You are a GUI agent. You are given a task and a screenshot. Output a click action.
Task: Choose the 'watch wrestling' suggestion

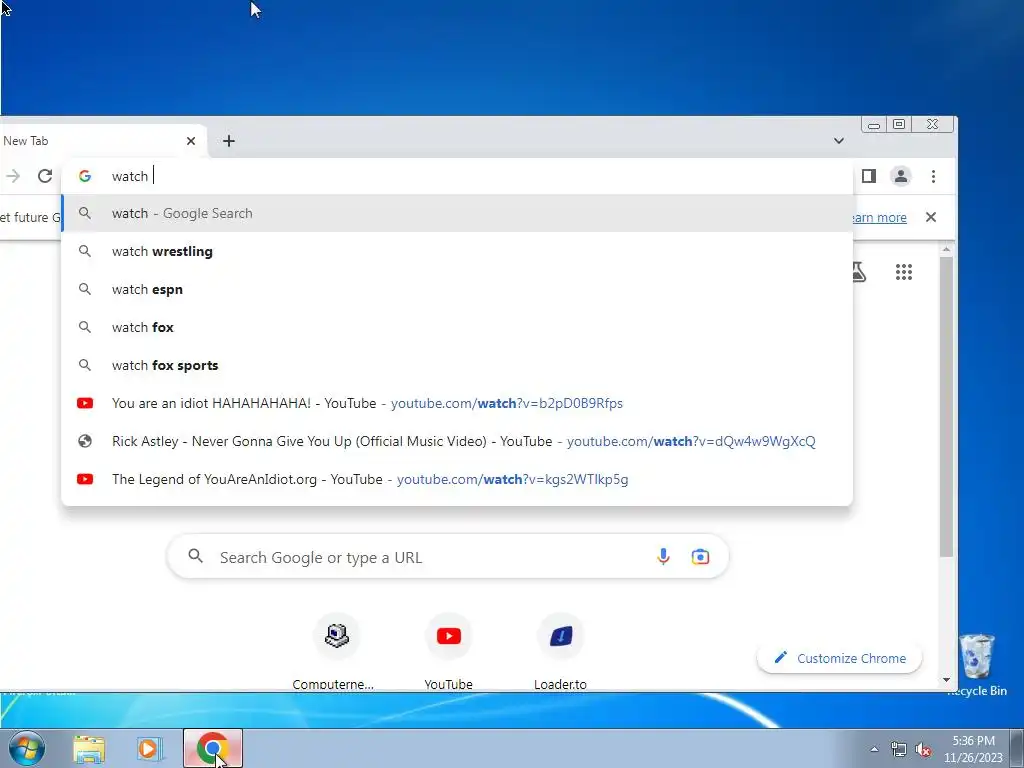(457, 251)
